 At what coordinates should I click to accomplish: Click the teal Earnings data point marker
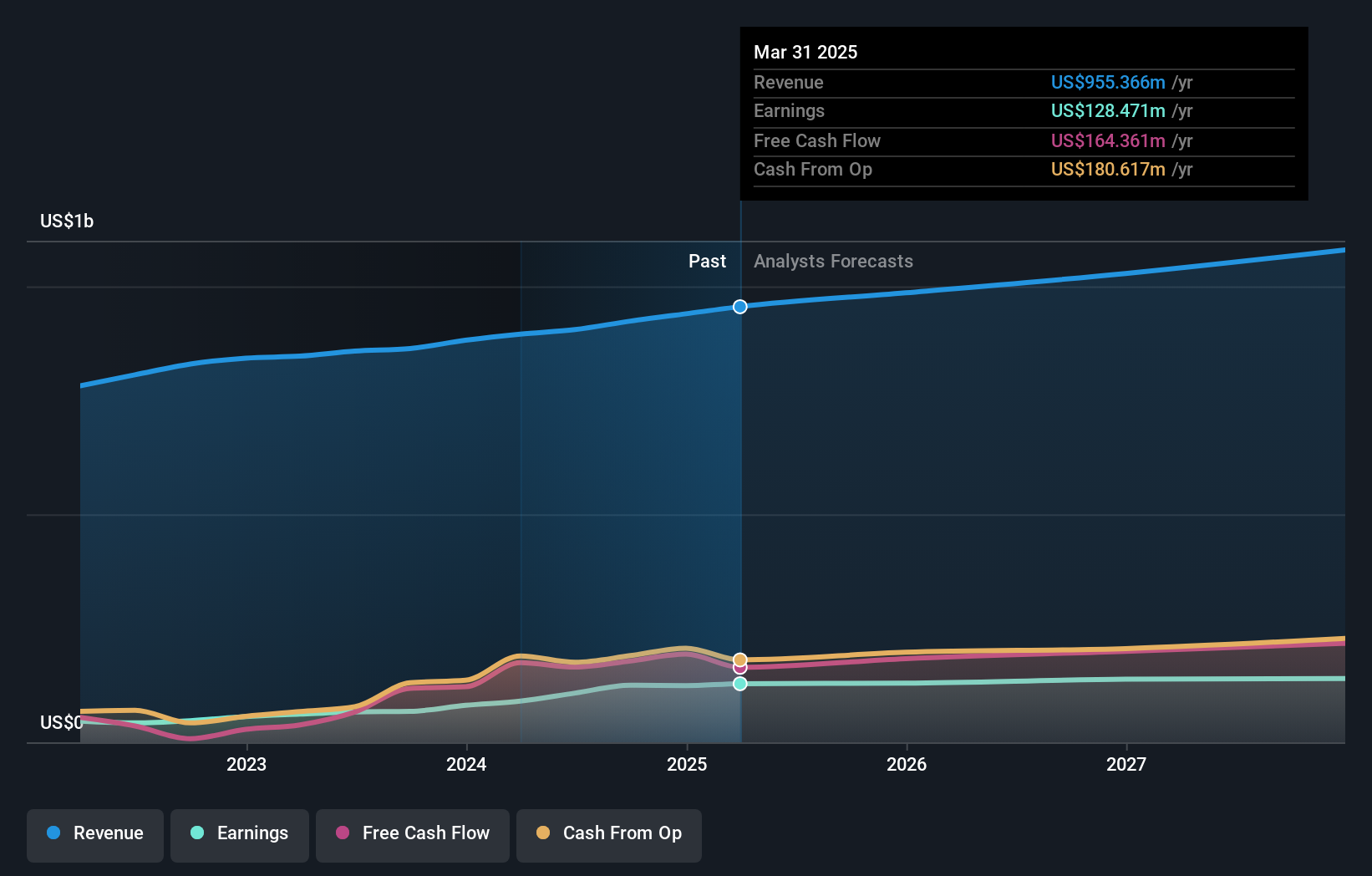coord(740,684)
